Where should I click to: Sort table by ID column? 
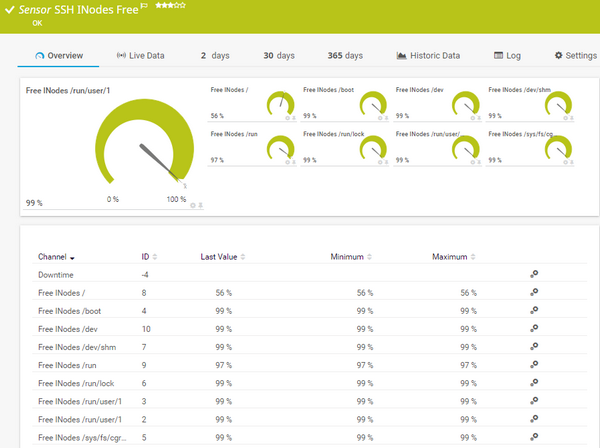(x=148, y=257)
